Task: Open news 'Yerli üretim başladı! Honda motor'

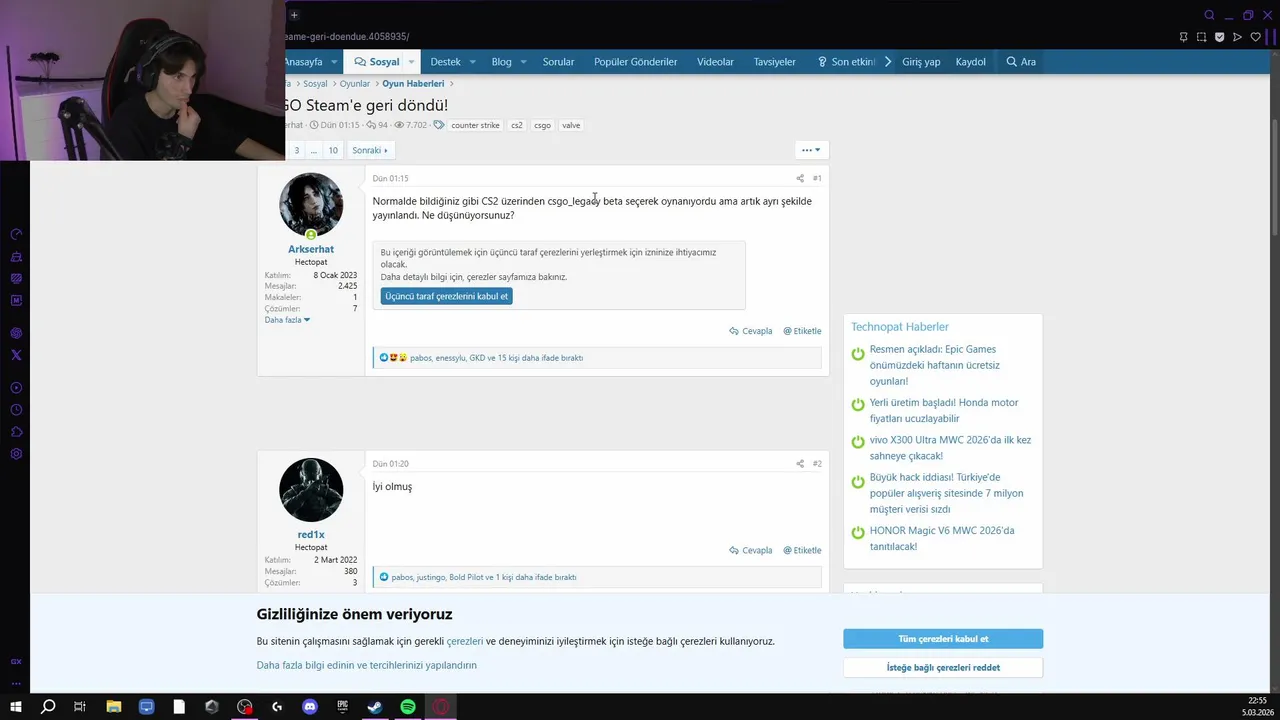Action: tap(944, 410)
